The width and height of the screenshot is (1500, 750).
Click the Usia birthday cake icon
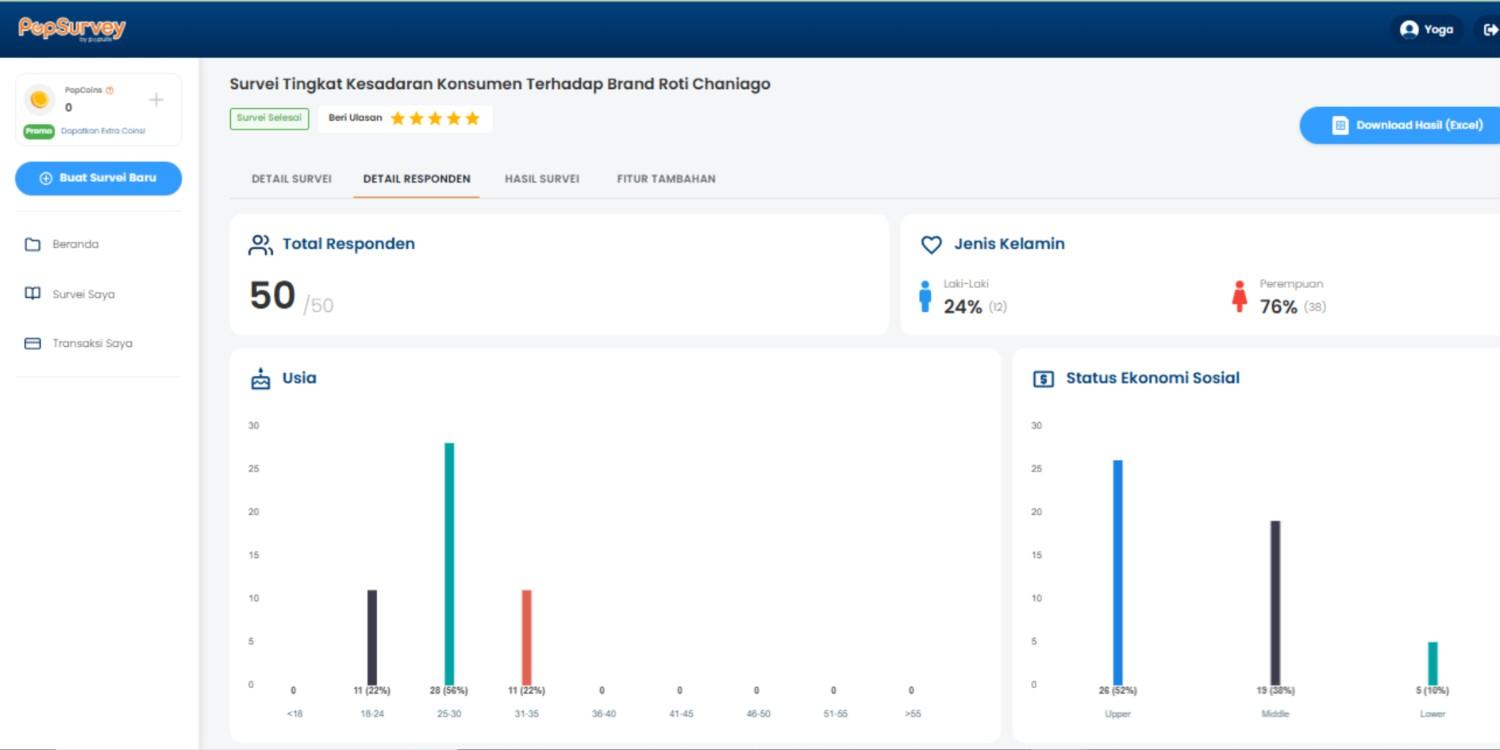(x=261, y=379)
